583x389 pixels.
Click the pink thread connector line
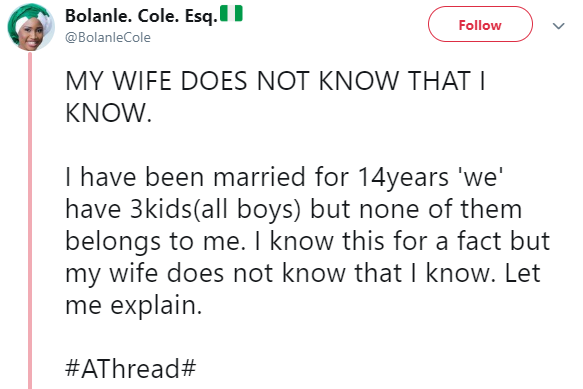[30, 221]
